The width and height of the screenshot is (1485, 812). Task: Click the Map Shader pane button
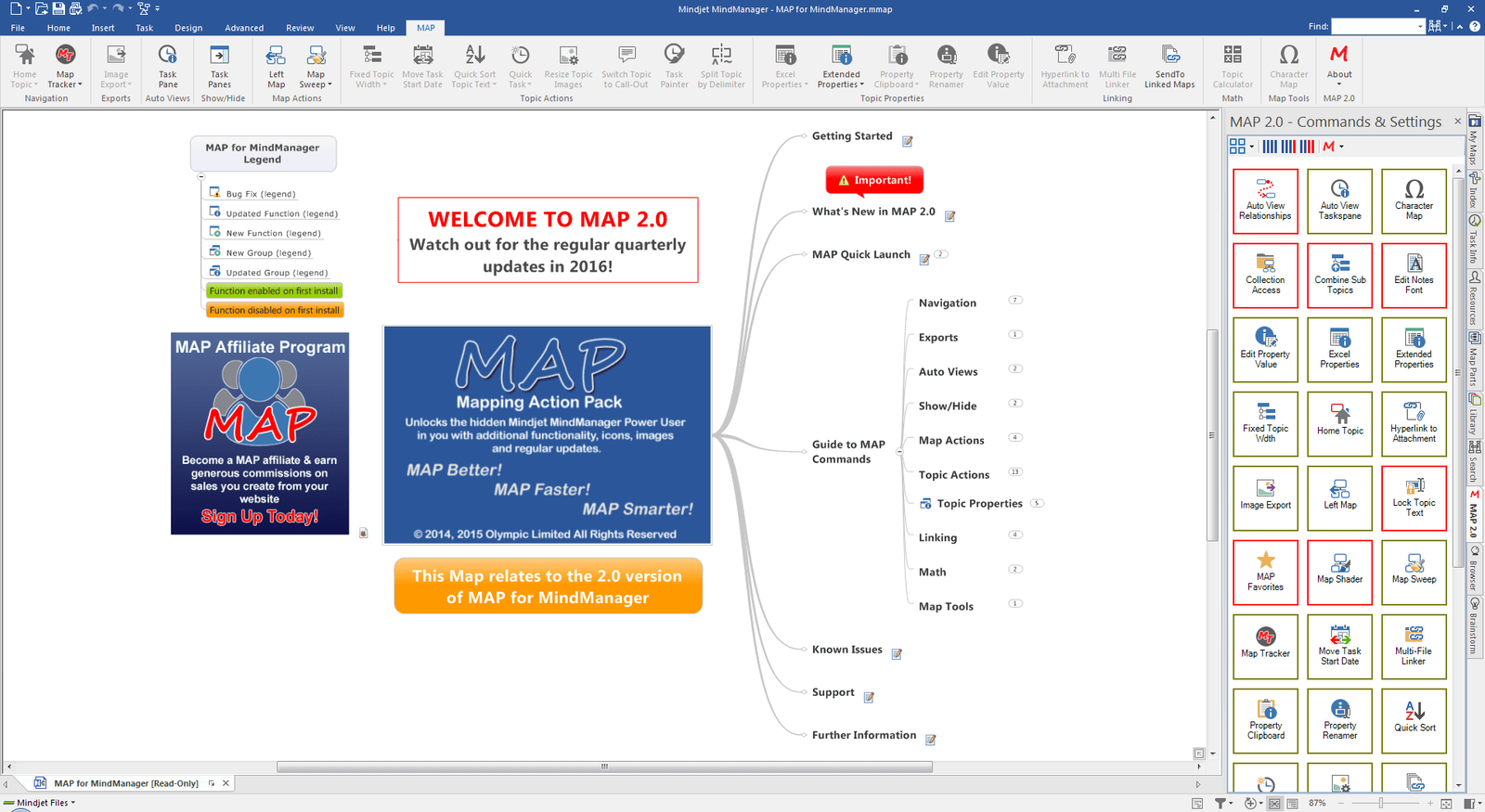tap(1339, 573)
